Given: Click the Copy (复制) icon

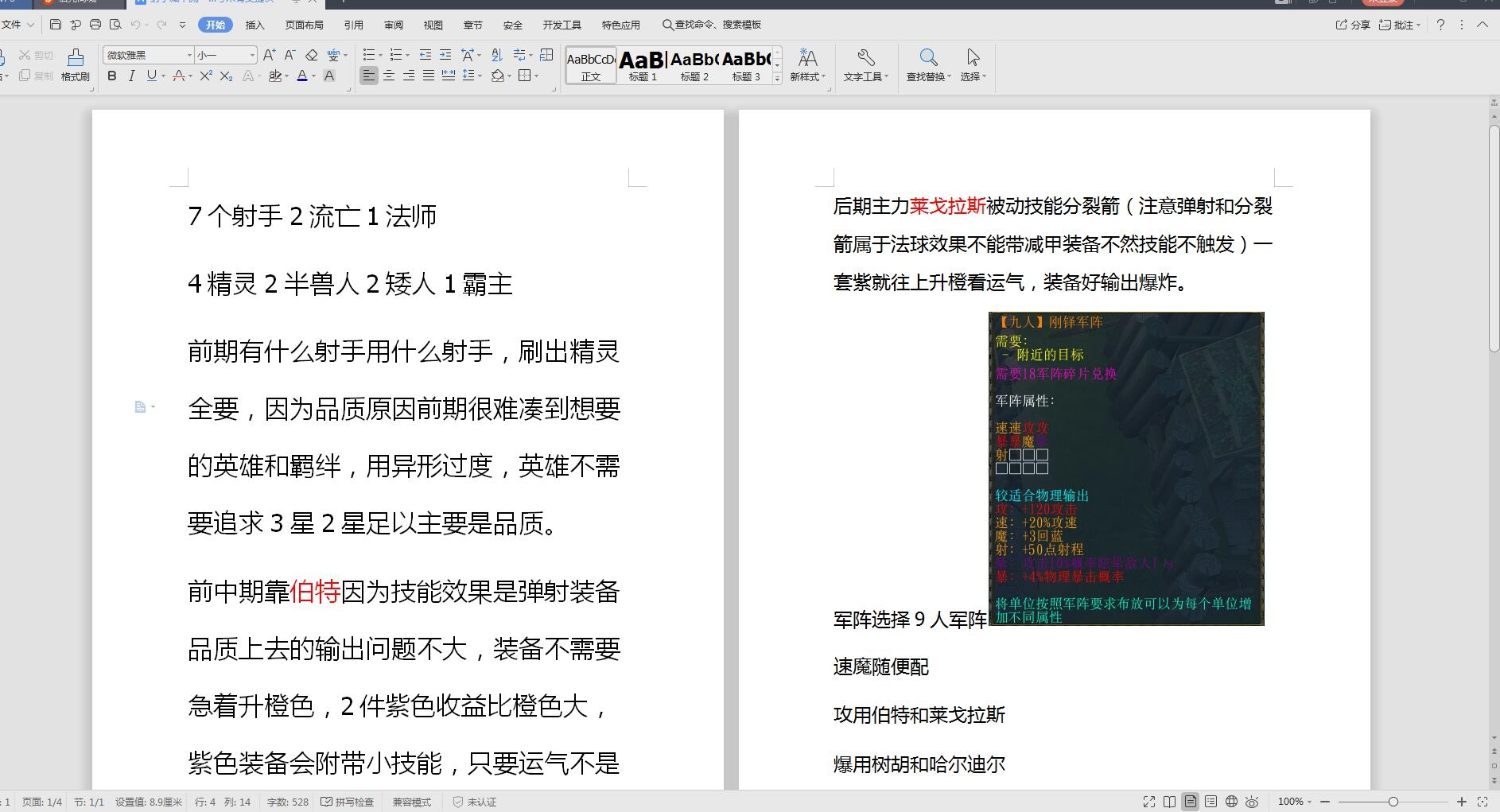Looking at the screenshot, I should 25,76.
